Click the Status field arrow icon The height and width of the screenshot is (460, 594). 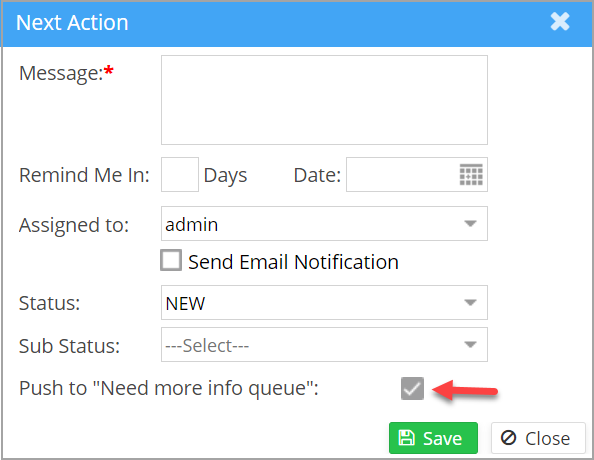click(470, 303)
